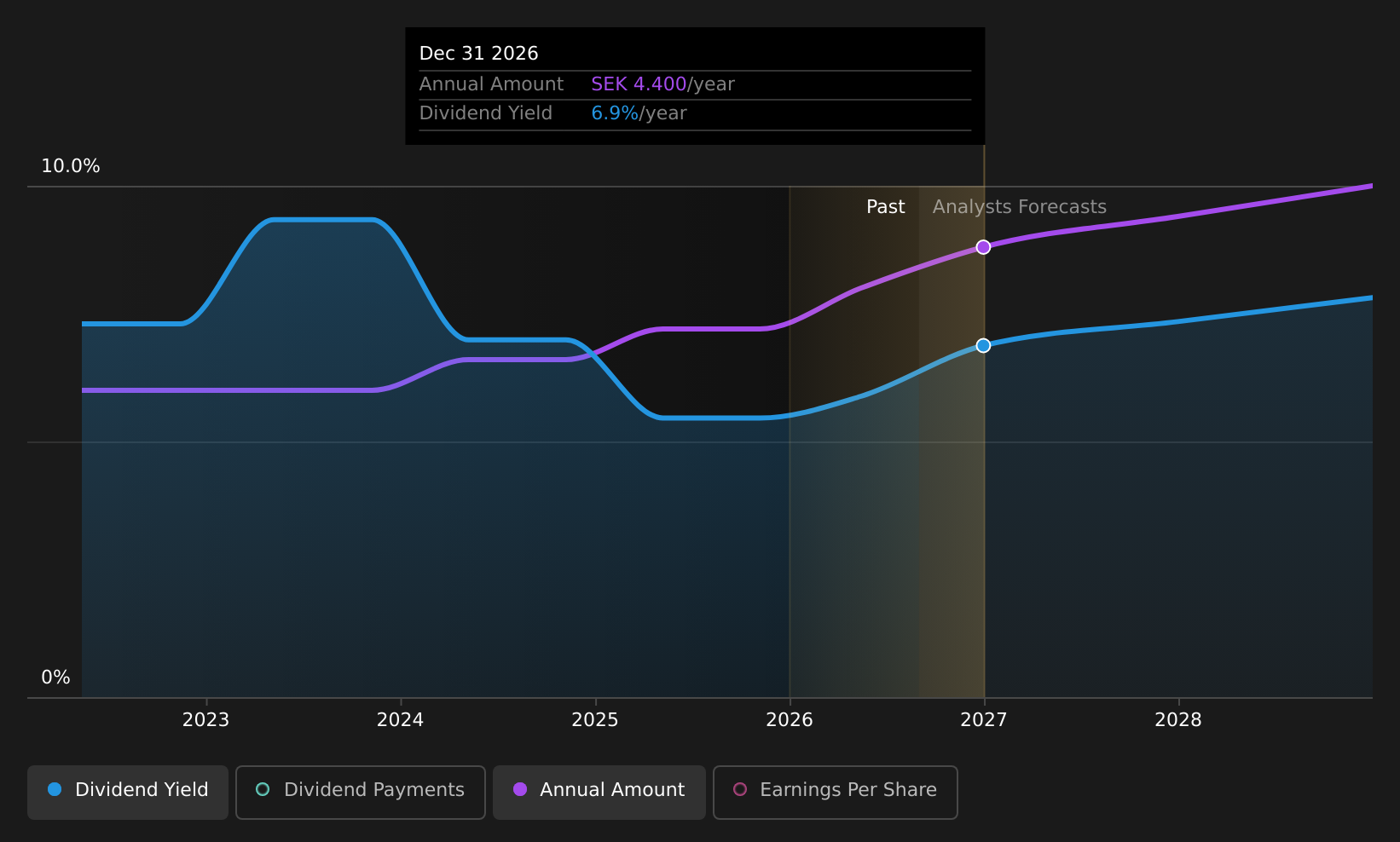Toggle the Dividend Yield legend series
The width and height of the screenshot is (1400, 842).
click(x=128, y=792)
